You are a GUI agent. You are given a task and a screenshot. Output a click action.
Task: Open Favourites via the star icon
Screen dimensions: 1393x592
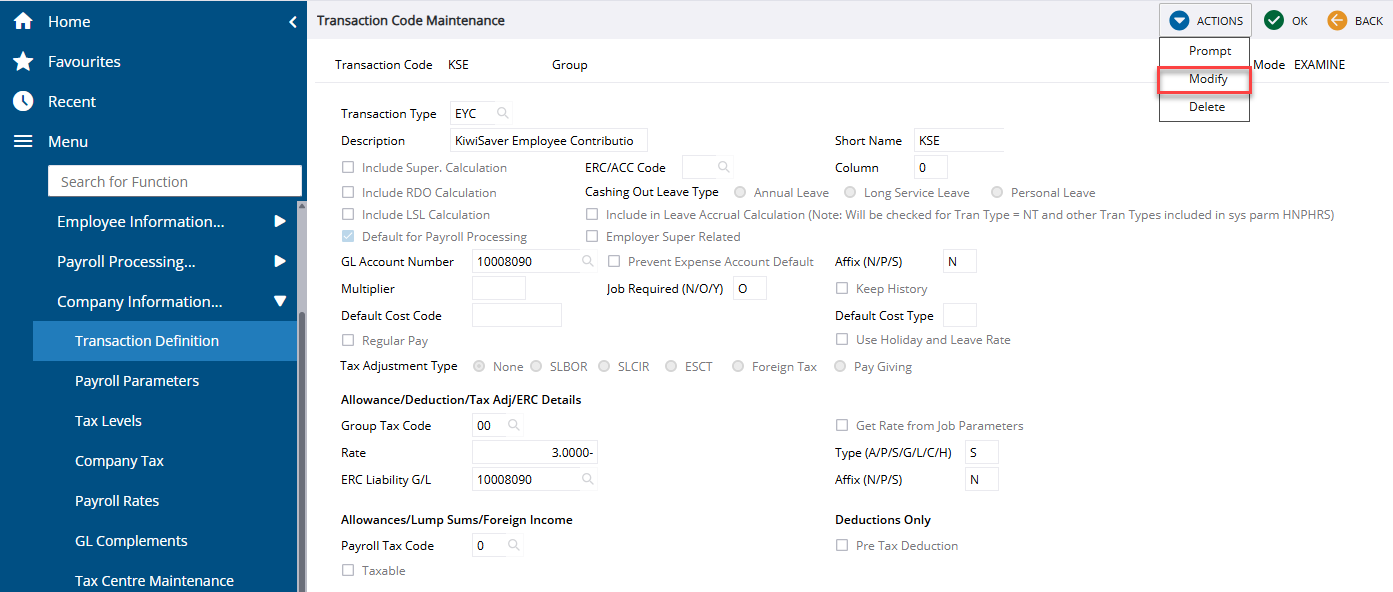click(x=23, y=62)
